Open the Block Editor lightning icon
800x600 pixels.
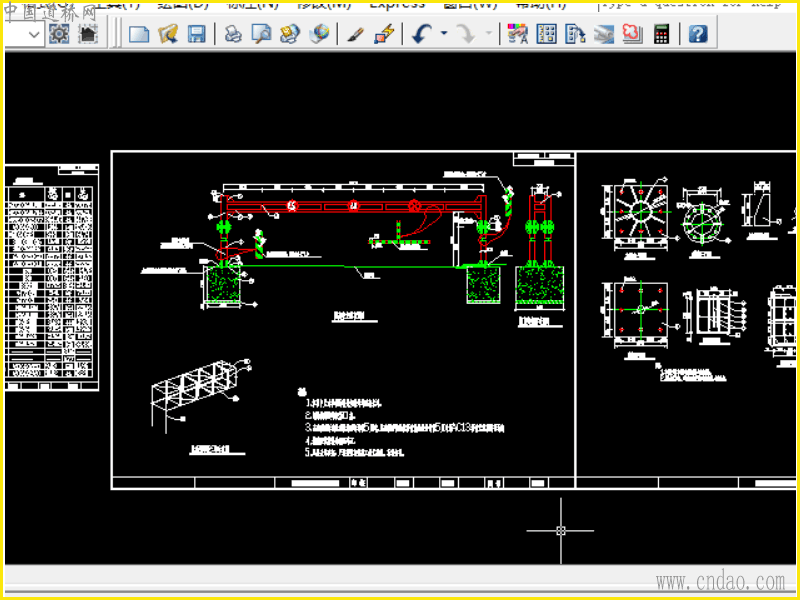(384, 35)
